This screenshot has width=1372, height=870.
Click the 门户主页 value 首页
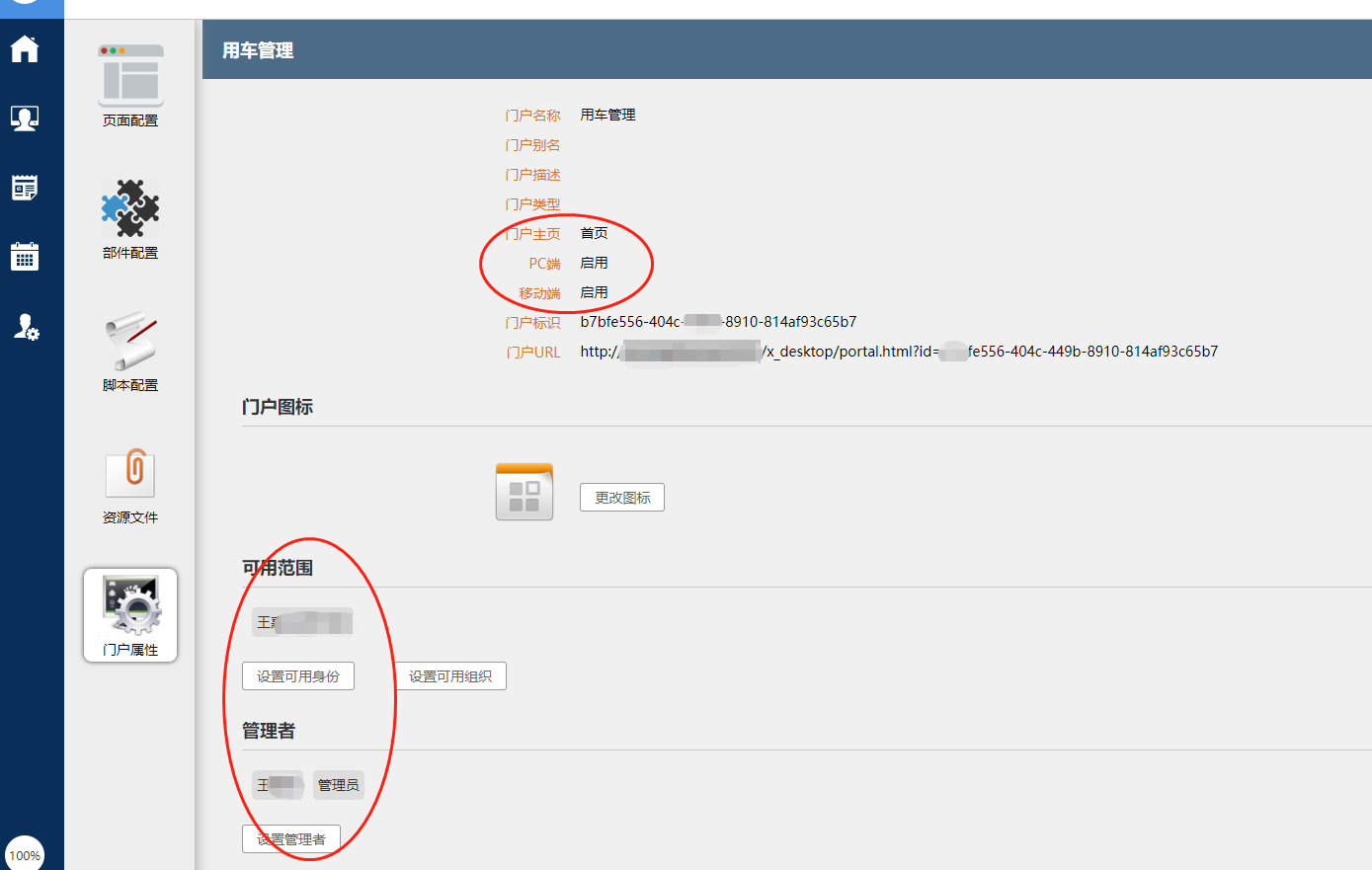[594, 233]
